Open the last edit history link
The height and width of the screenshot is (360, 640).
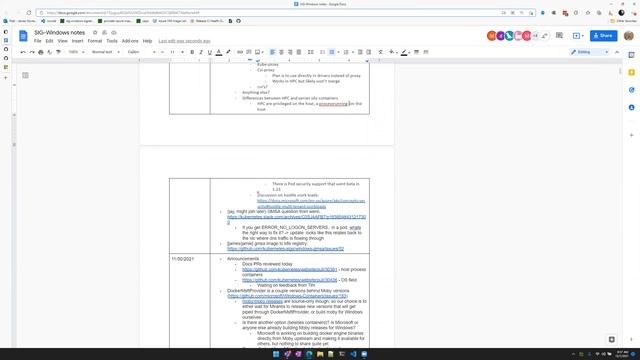pos(184,41)
